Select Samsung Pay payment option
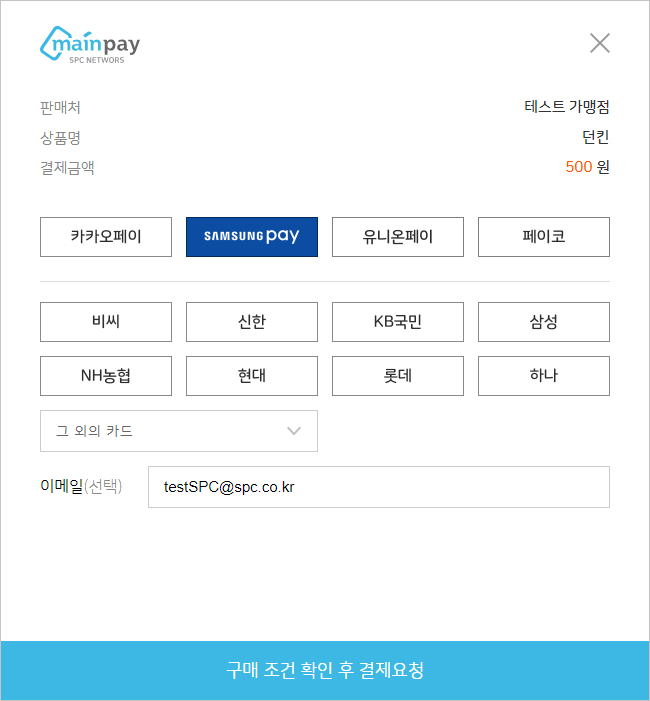 pos(252,237)
